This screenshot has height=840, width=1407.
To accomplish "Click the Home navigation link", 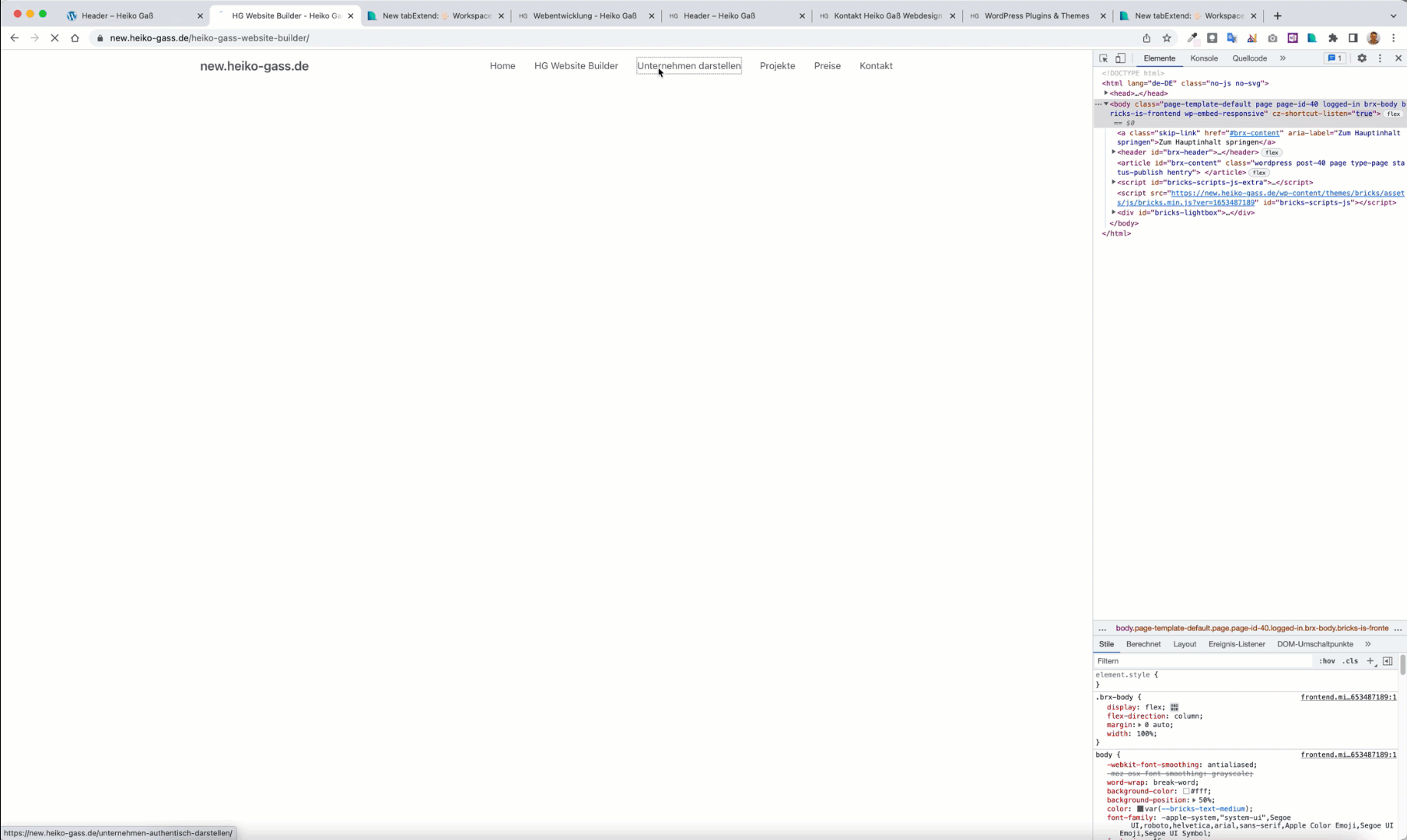I will tap(502, 66).
